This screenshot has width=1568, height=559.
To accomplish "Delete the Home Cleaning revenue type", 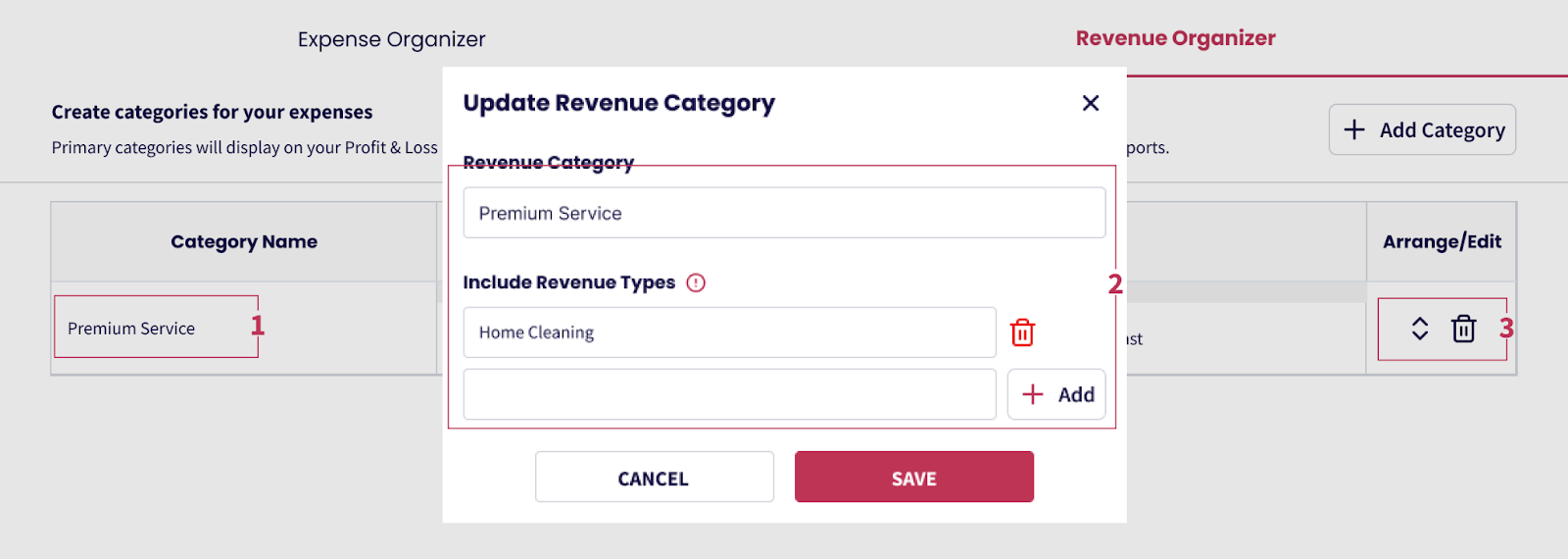I will coord(1022,332).
